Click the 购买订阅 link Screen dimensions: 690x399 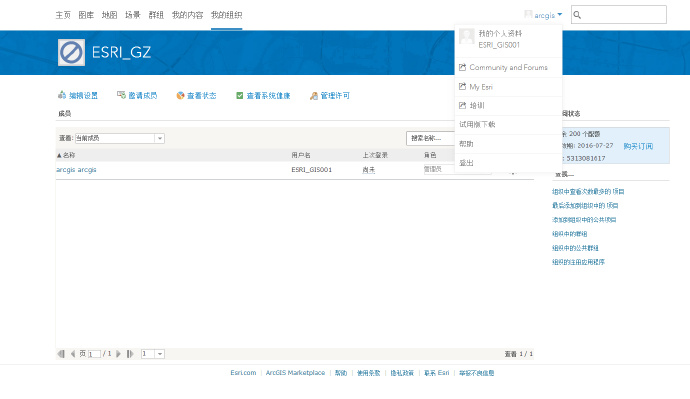[x=638, y=146]
